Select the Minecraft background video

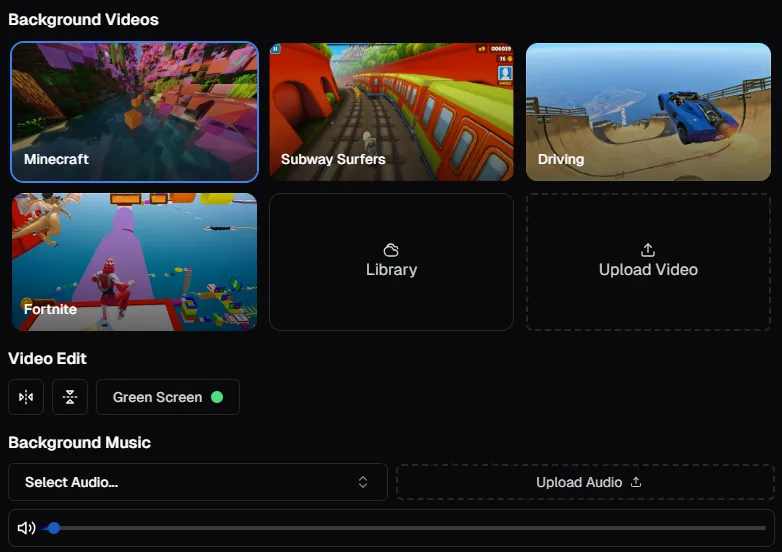(134, 112)
